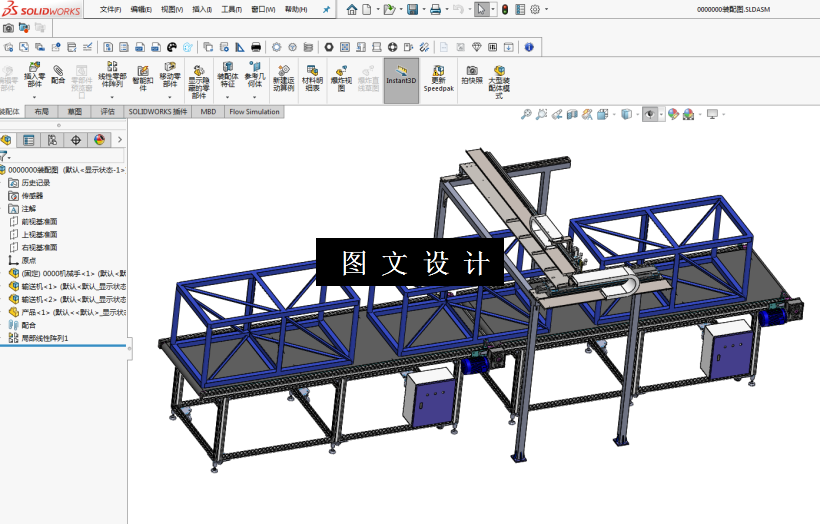Viewport: 820px width, 524px height.
Task: Open the 编辑(E) menu
Action: (x=141, y=9)
